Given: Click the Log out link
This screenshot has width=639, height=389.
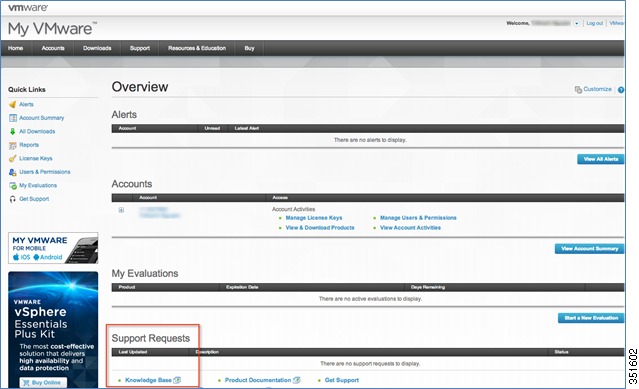Looking at the screenshot, I should tap(595, 23).
